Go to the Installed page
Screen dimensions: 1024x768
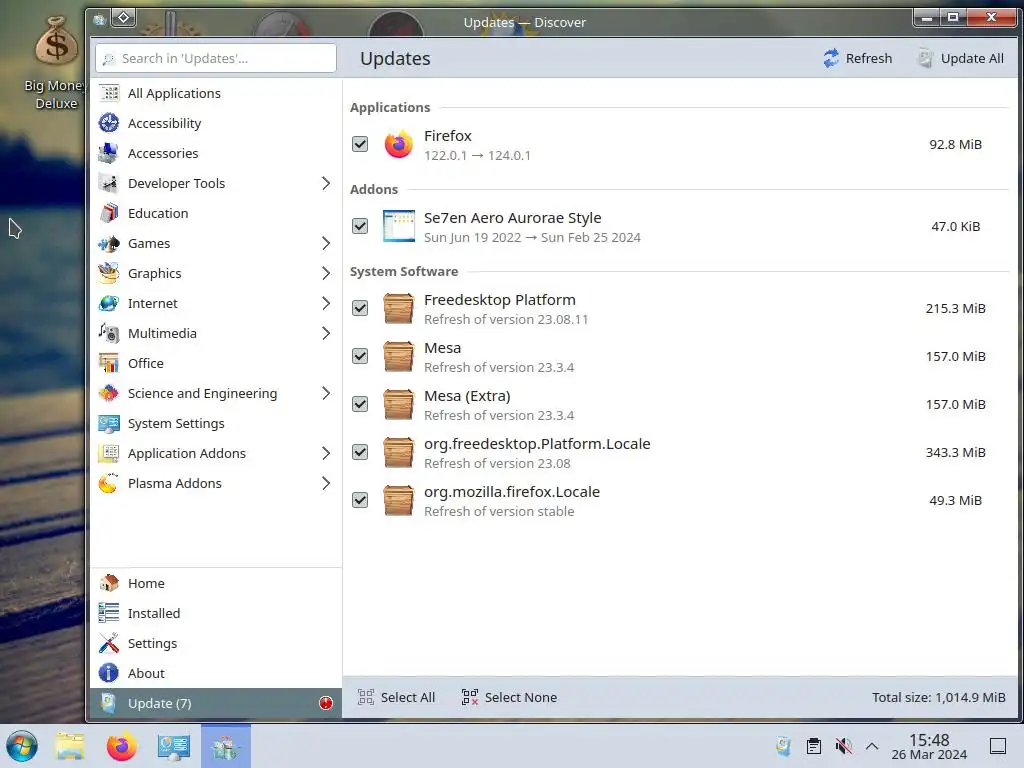click(x=216, y=613)
